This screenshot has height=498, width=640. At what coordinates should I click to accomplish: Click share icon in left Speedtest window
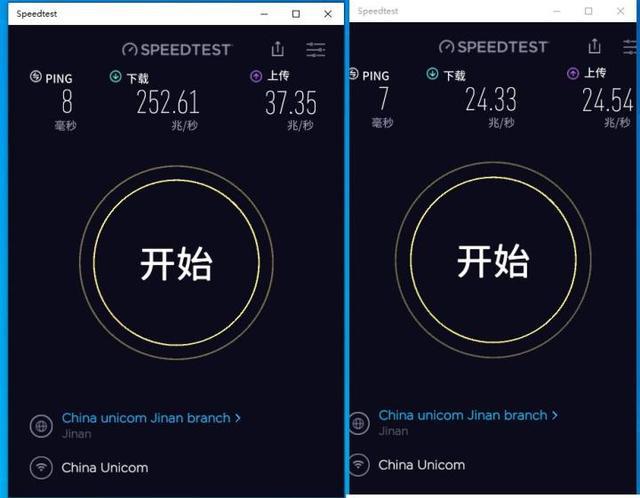point(278,49)
